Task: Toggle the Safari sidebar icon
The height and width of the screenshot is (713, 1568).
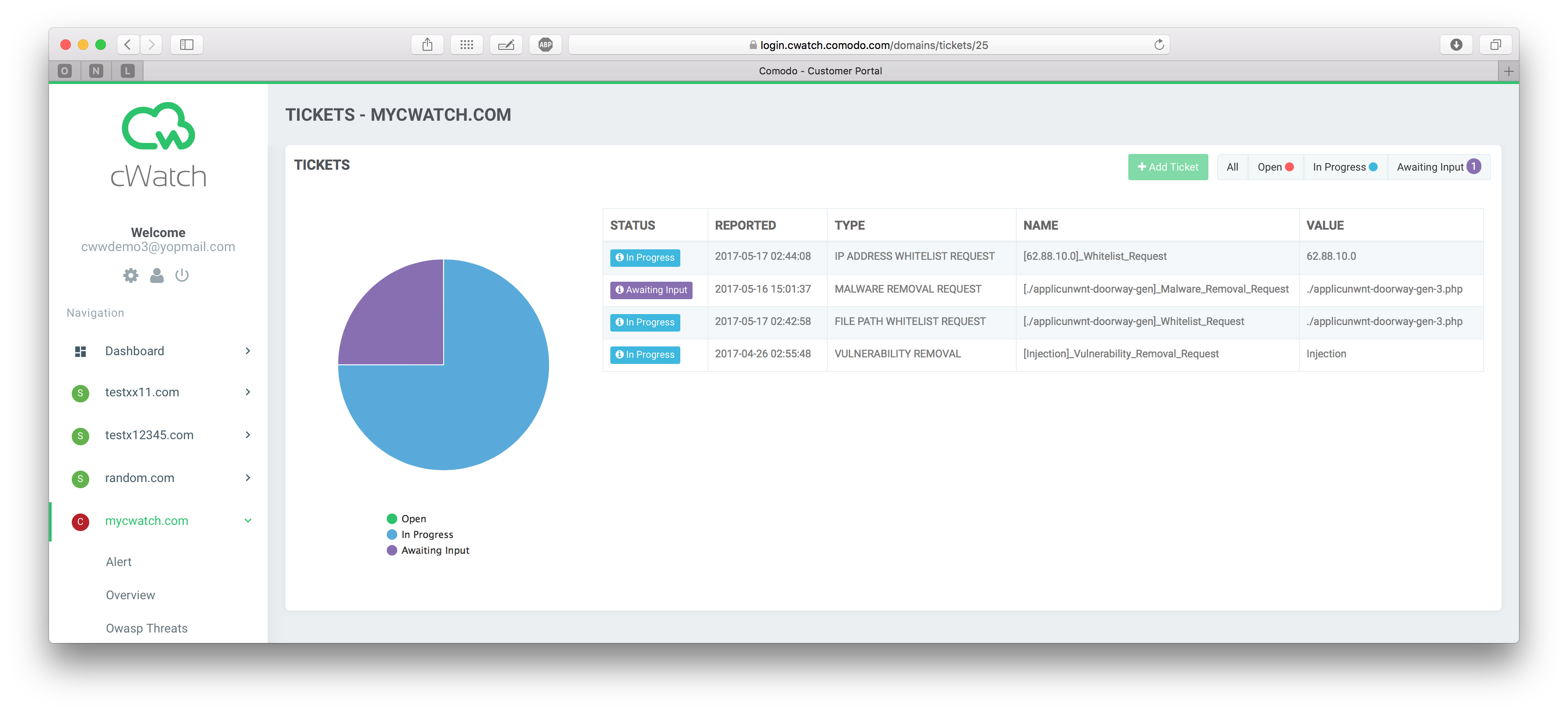Action: [x=187, y=45]
